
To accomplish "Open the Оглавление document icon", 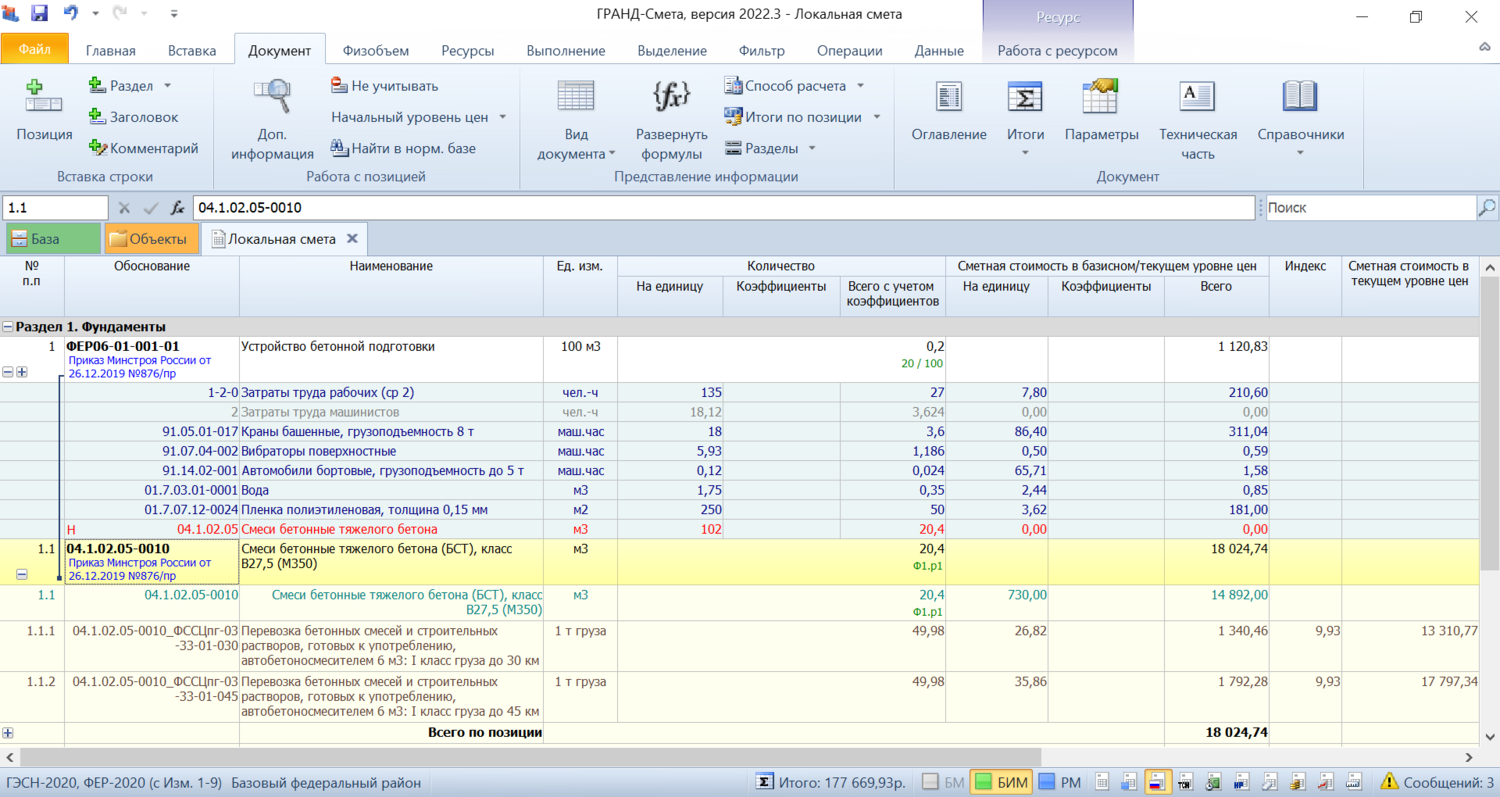I will pos(948,98).
